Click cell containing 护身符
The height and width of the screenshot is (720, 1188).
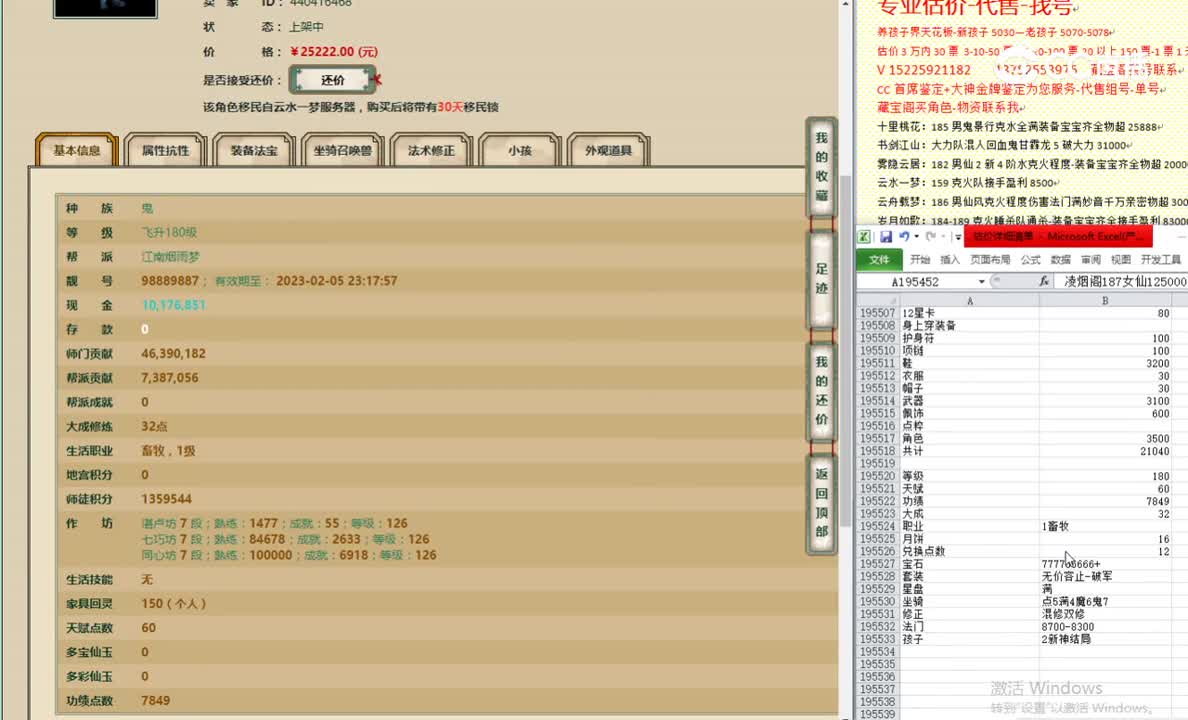(969, 338)
